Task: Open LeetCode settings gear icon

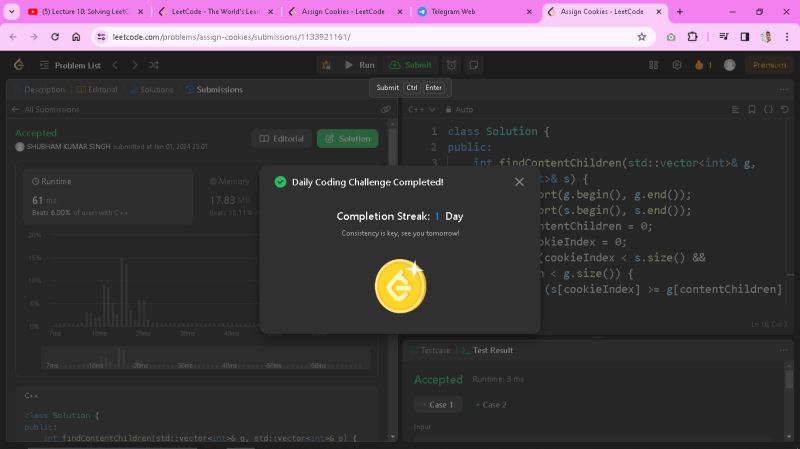Action: pyautogui.click(x=677, y=65)
